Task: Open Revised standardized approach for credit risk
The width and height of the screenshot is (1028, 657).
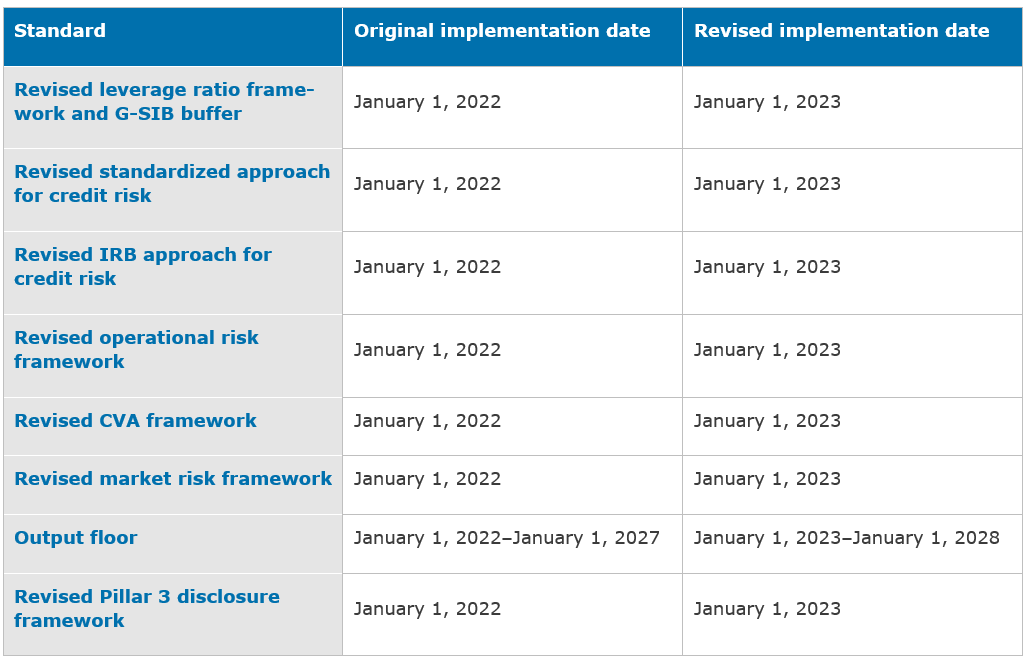Action: (x=171, y=184)
